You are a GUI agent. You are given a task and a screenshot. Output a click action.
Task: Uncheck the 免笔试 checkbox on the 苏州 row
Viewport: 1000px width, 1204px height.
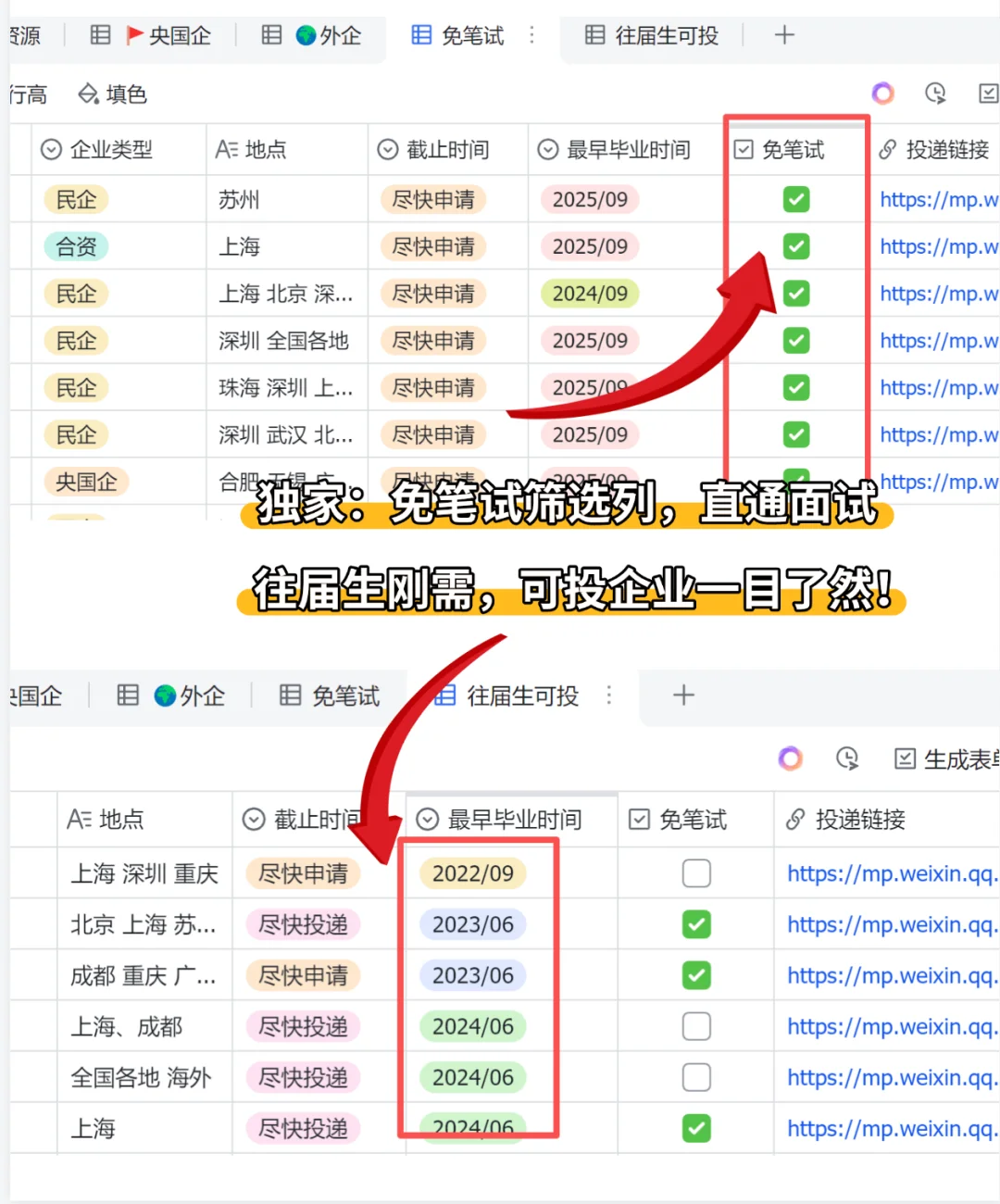(796, 199)
